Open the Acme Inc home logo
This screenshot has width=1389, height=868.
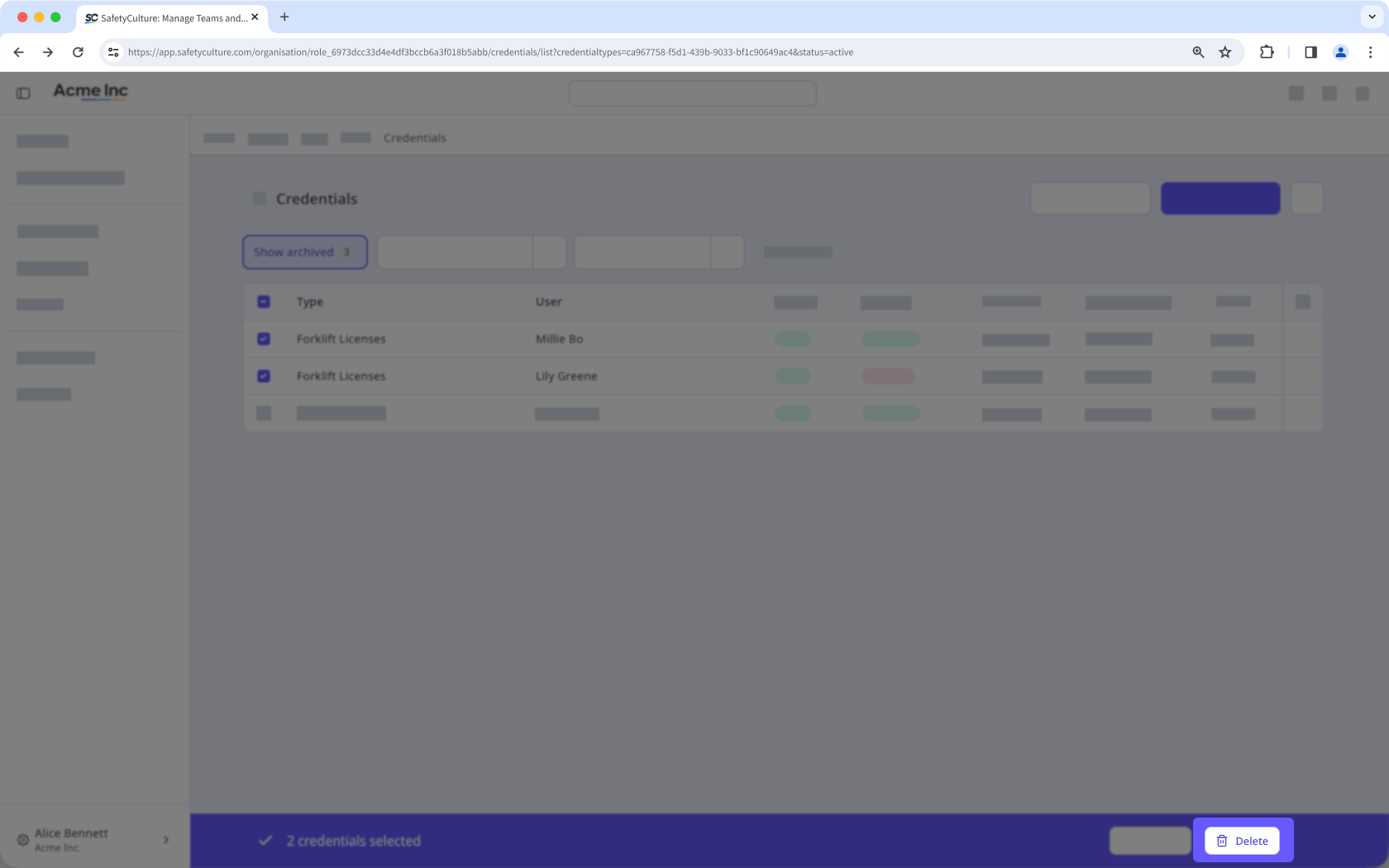(91, 91)
